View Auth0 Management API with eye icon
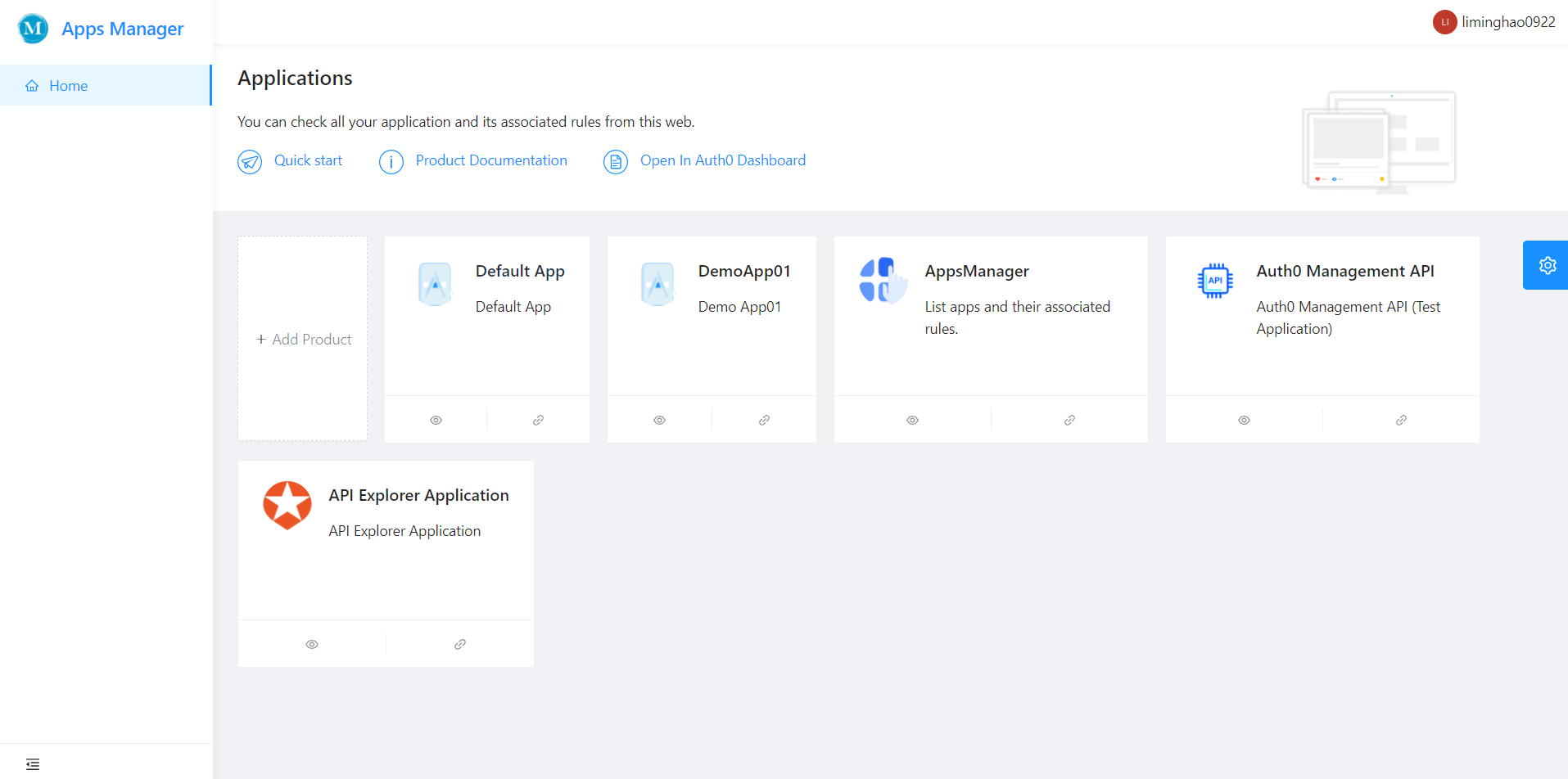This screenshot has height=779, width=1568. tap(1245, 420)
